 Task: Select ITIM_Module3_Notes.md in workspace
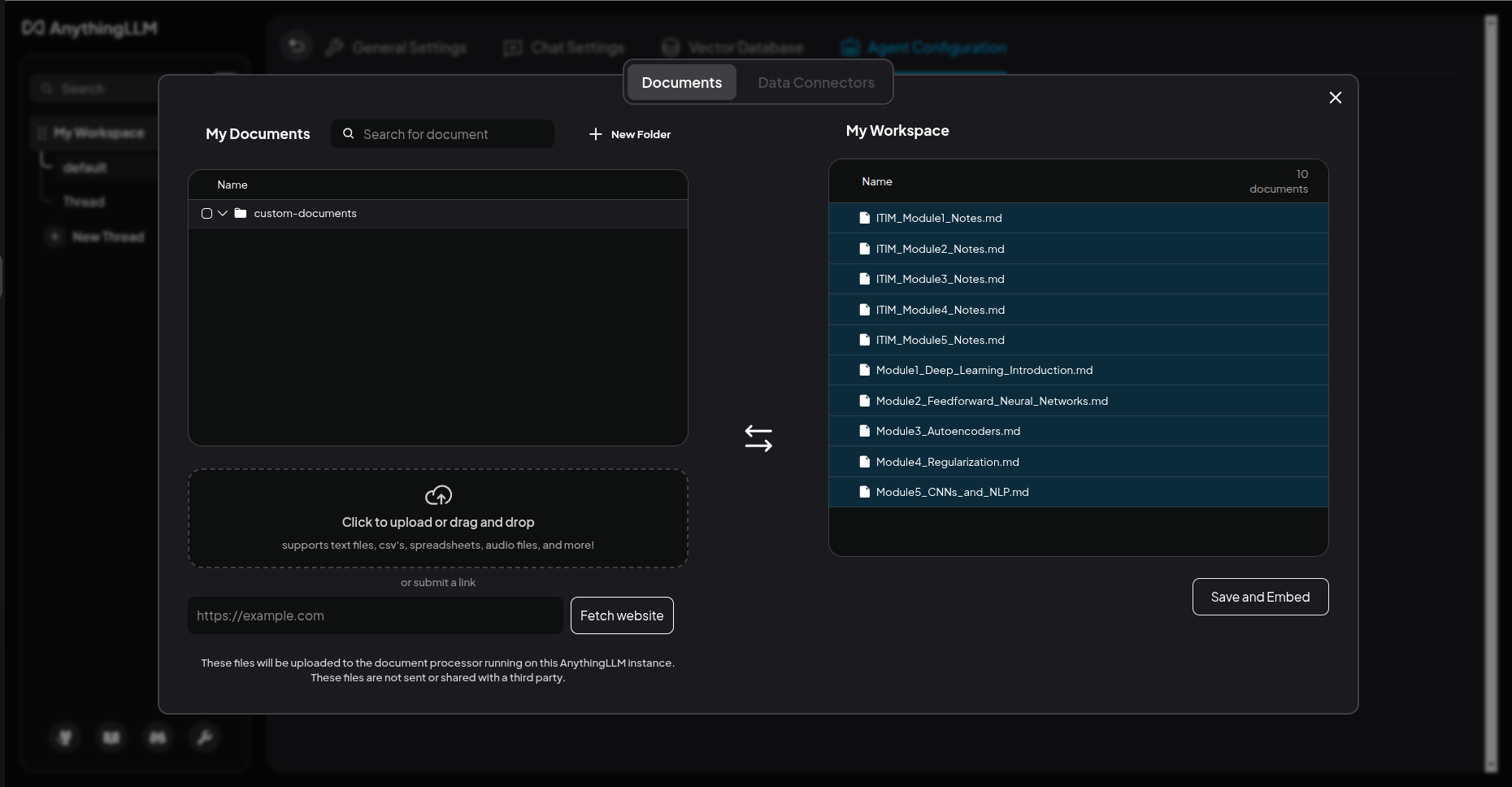pos(1078,279)
